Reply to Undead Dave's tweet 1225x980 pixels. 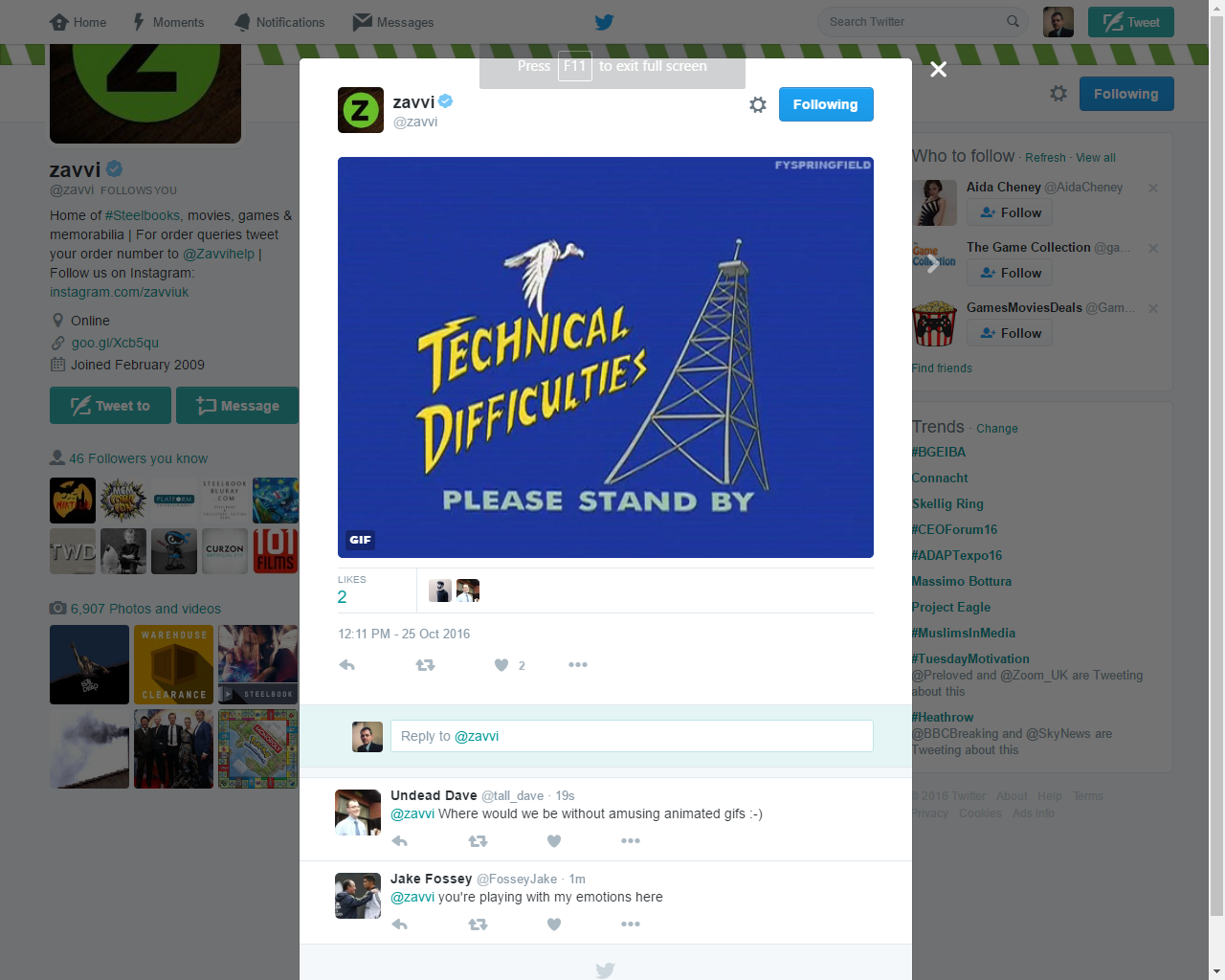coord(400,841)
